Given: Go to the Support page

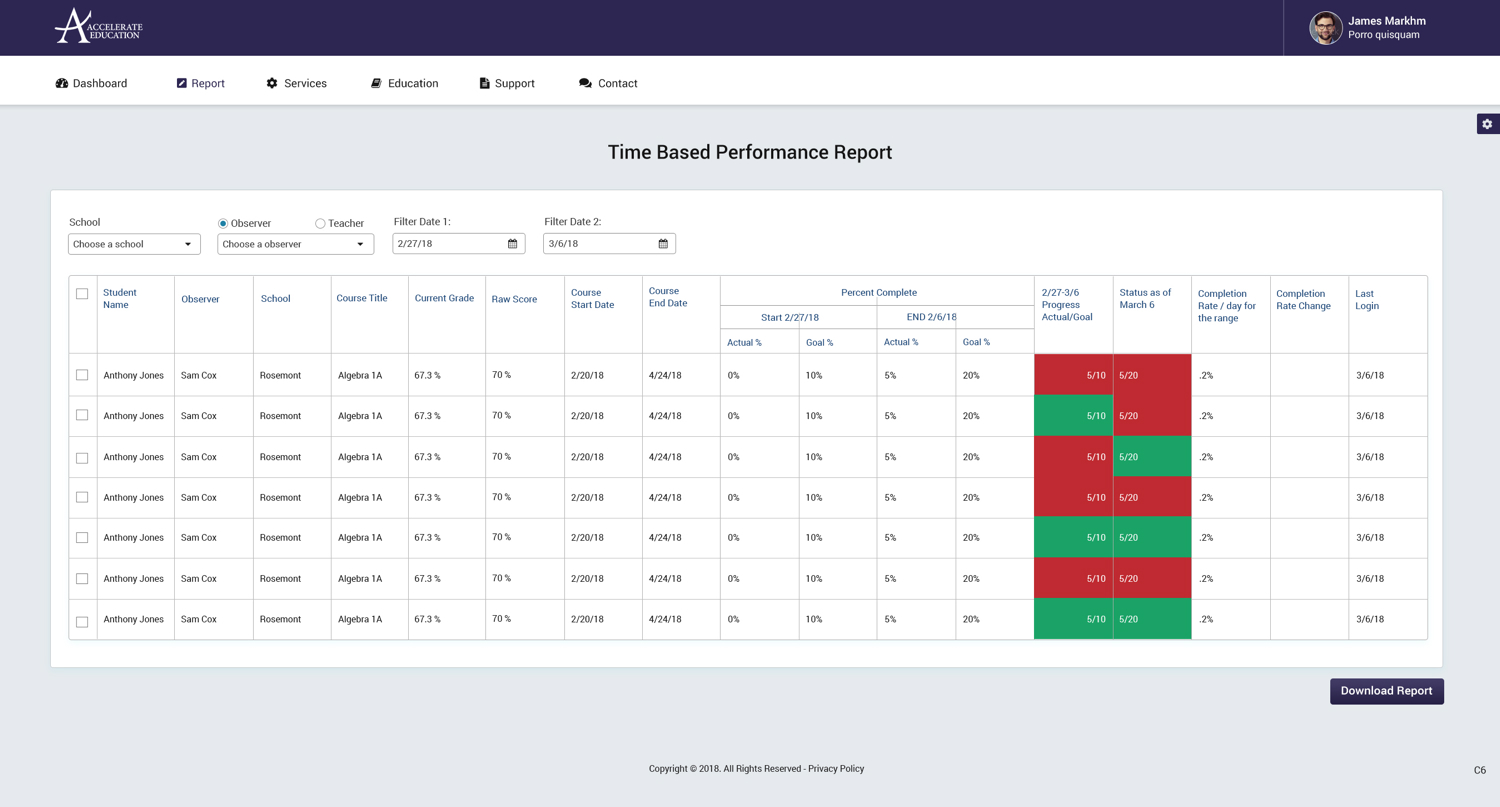Looking at the screenshot, I should coord(507,83).
